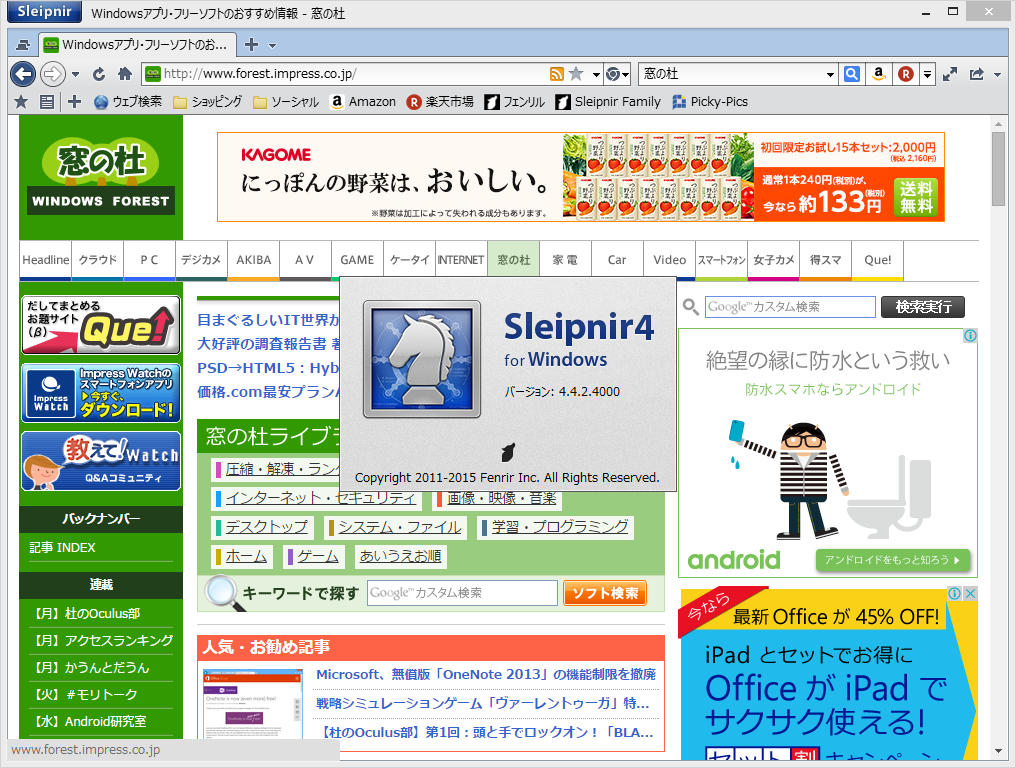Click the red Rakuten search icon
Image resolution: width=1016 pixels, height=768 pixels.
coord(905,74)
